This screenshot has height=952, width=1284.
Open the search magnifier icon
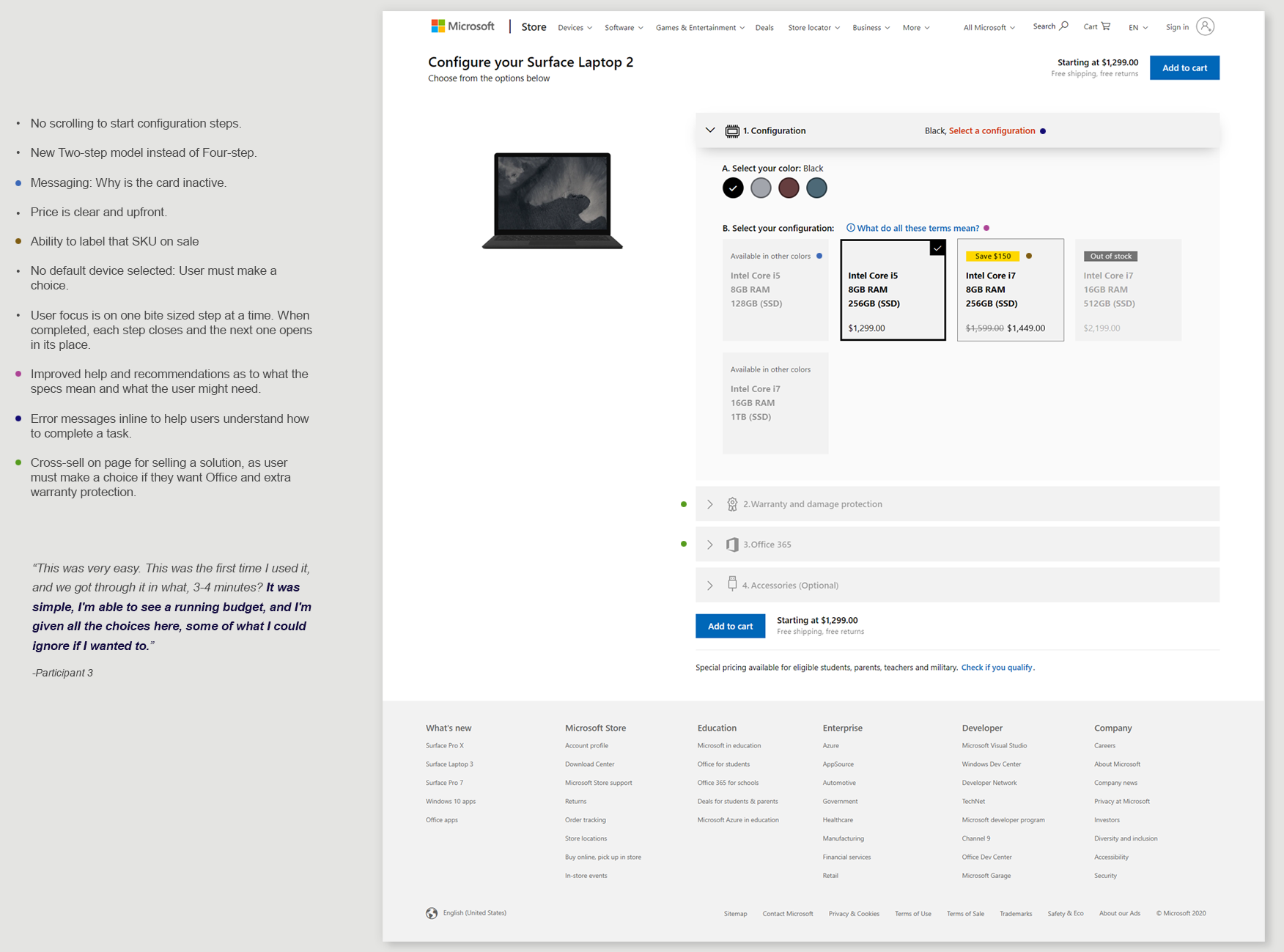coord(1063,26)
